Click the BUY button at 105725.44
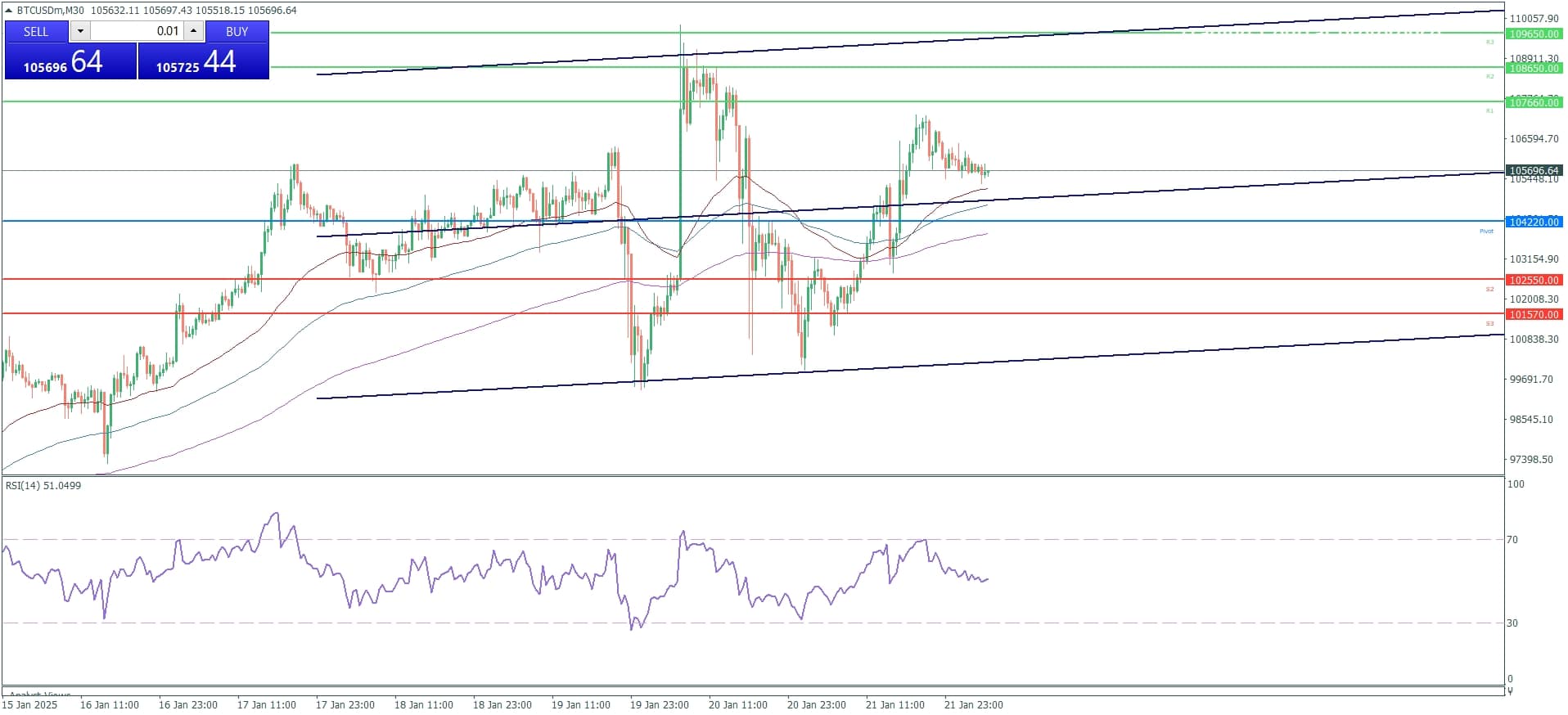1568x715 pixels. [x=203, y=61]
